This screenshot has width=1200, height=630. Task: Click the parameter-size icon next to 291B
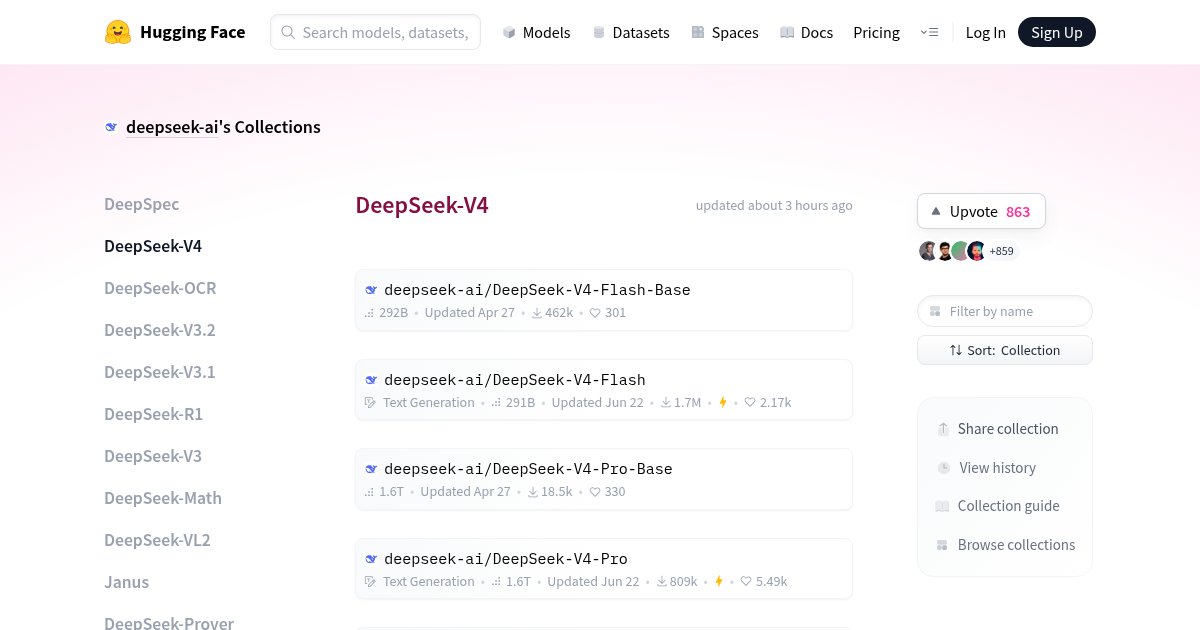(496, 403)
